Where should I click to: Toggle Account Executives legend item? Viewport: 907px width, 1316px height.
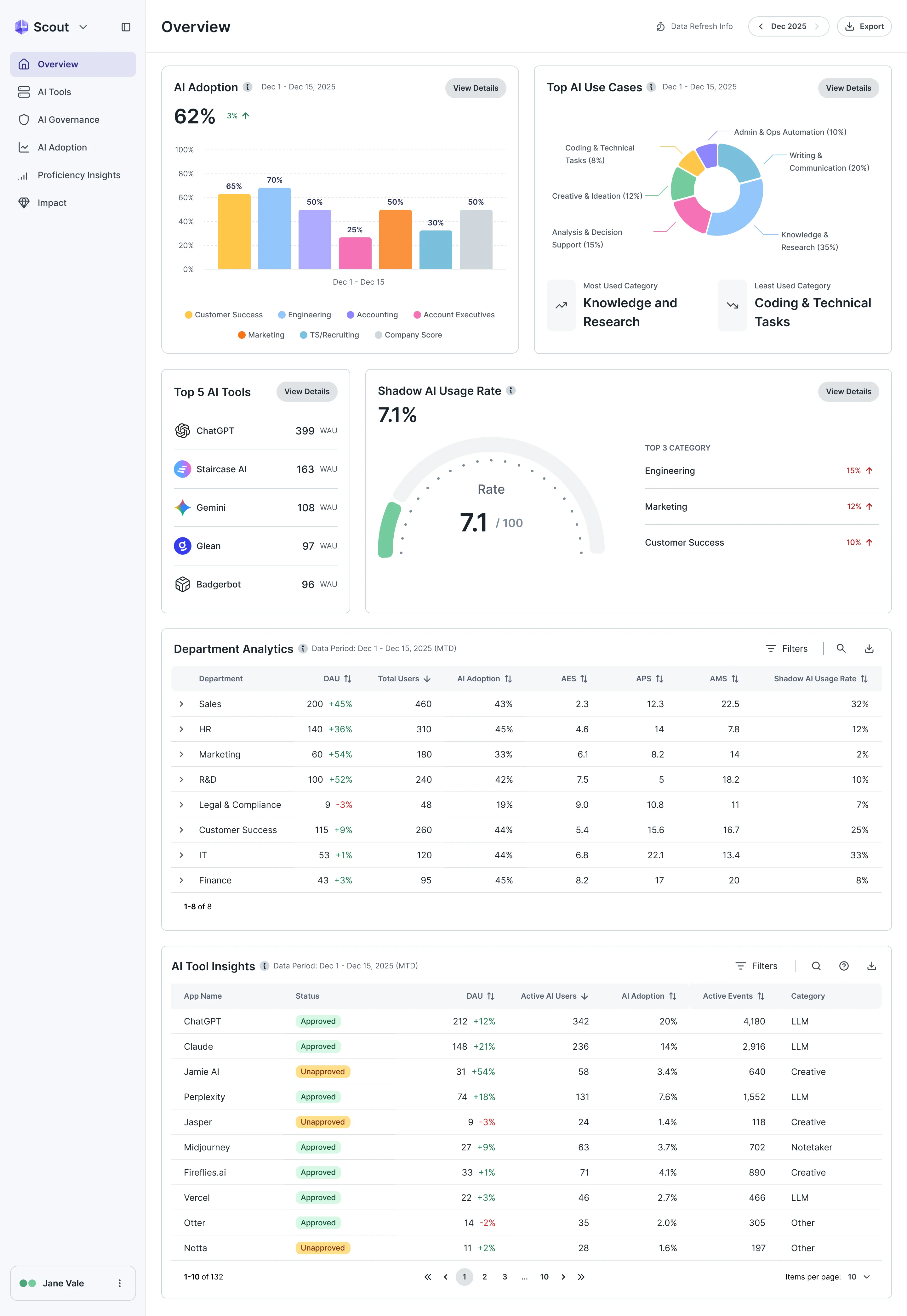click(454, 315)
